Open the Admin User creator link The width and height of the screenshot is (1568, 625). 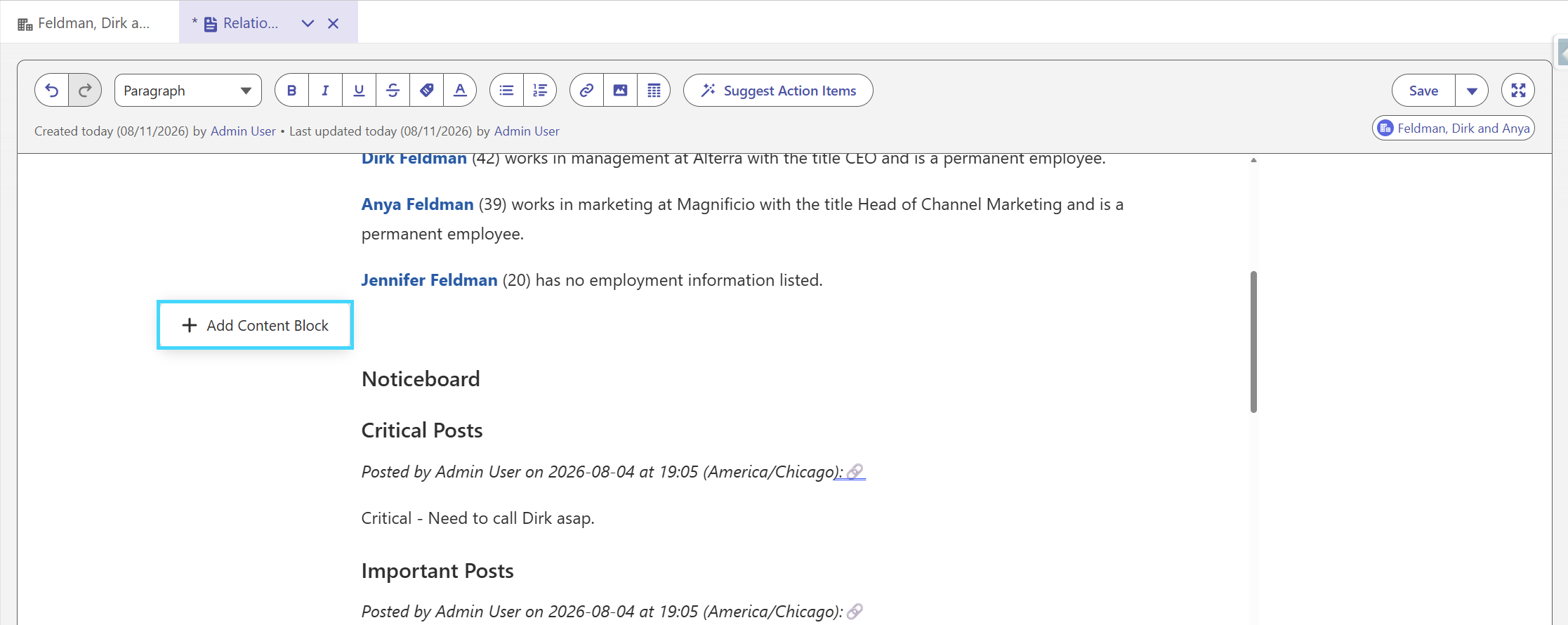point(243,131)
